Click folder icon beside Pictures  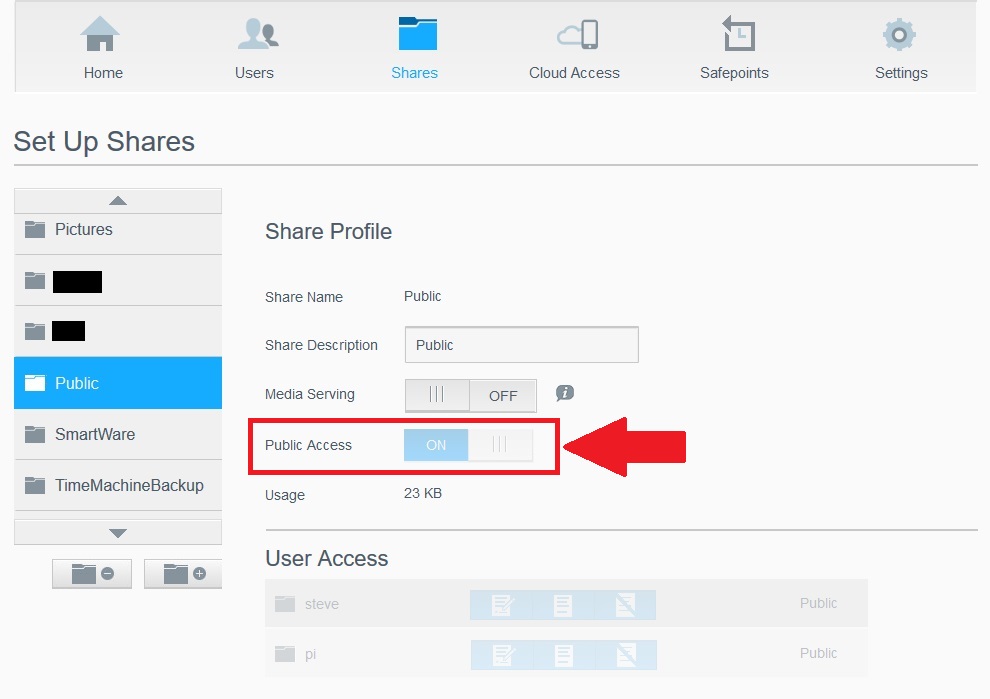35,229
